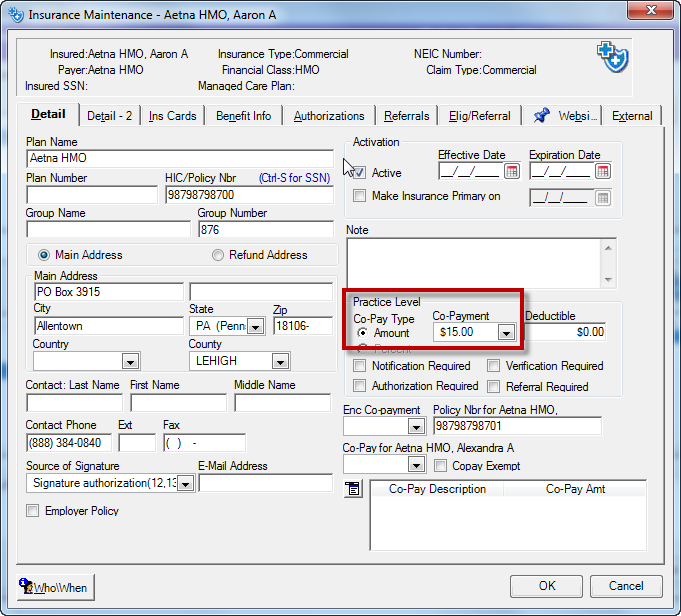Open the Co-Payment amount dropdown
Viewport: 681px width, 616px height.
pyautogui.click(x=506, y=333)
